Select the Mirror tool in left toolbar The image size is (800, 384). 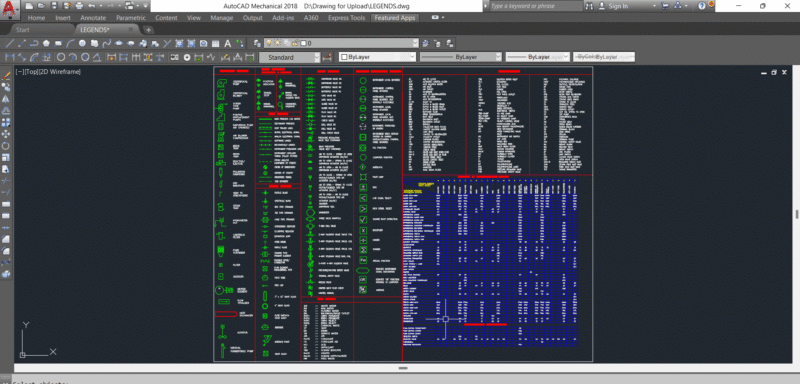(6, 99)
